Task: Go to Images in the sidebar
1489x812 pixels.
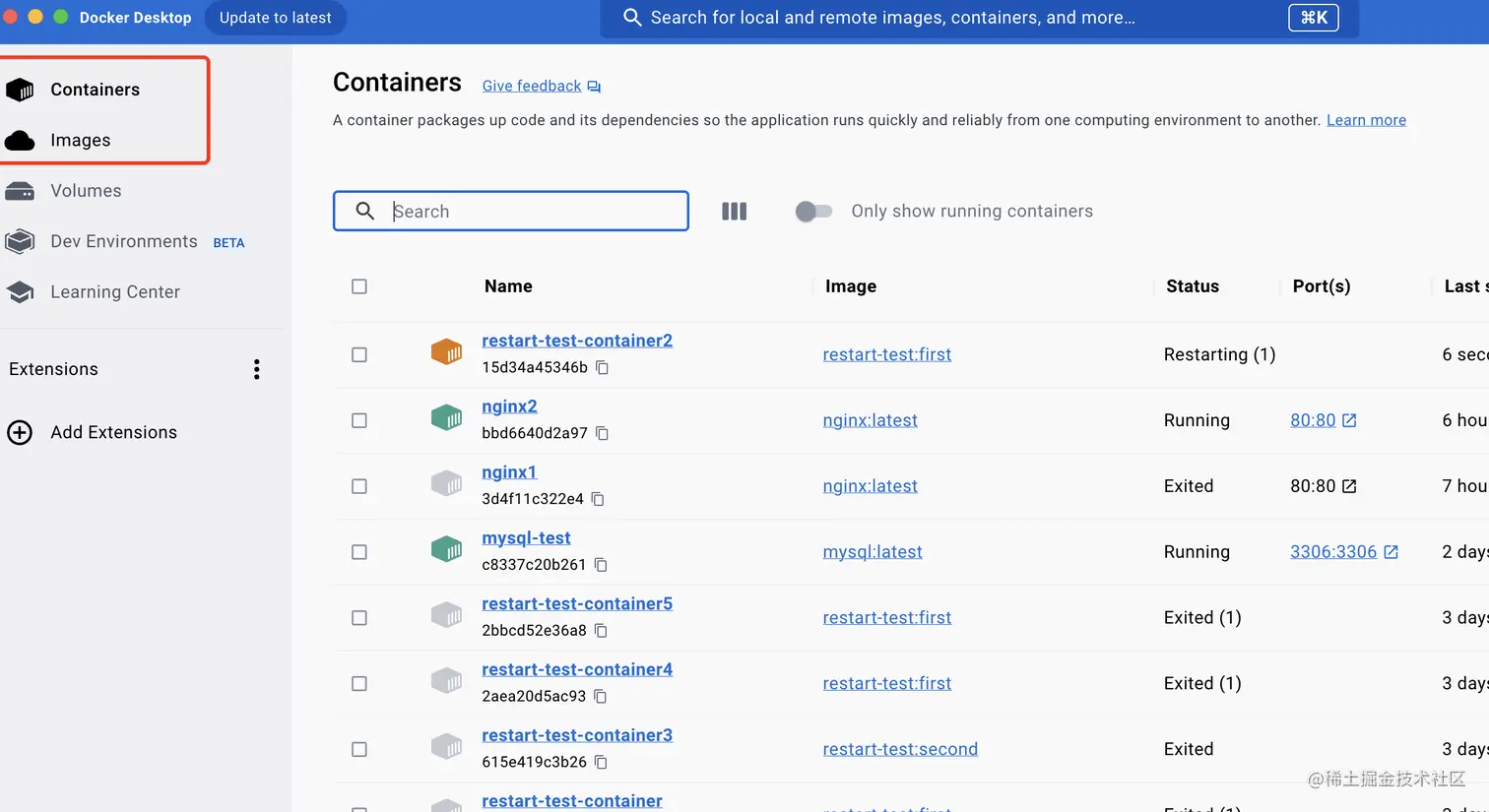Action: pyautogui.click(x=81, y=141)
